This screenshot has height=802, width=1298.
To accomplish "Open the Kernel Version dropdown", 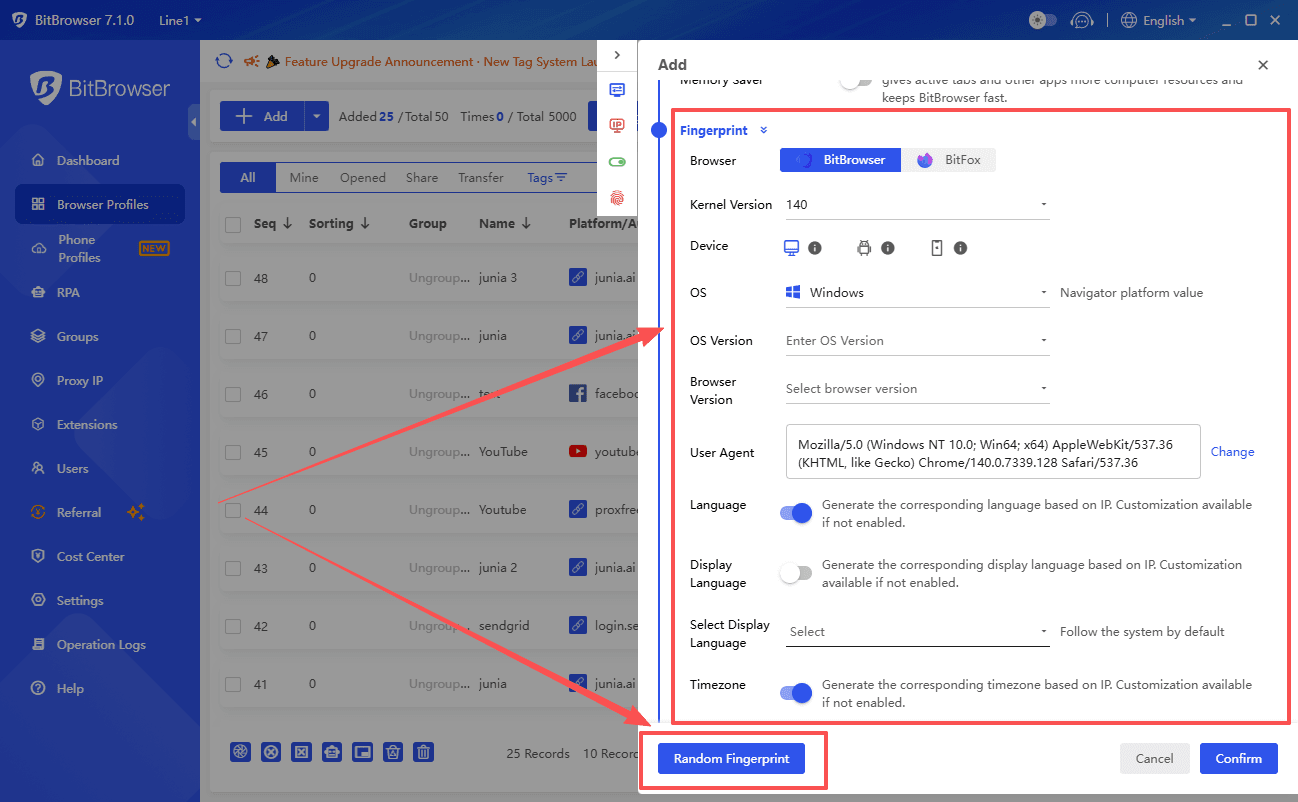I will pos(916,205).
